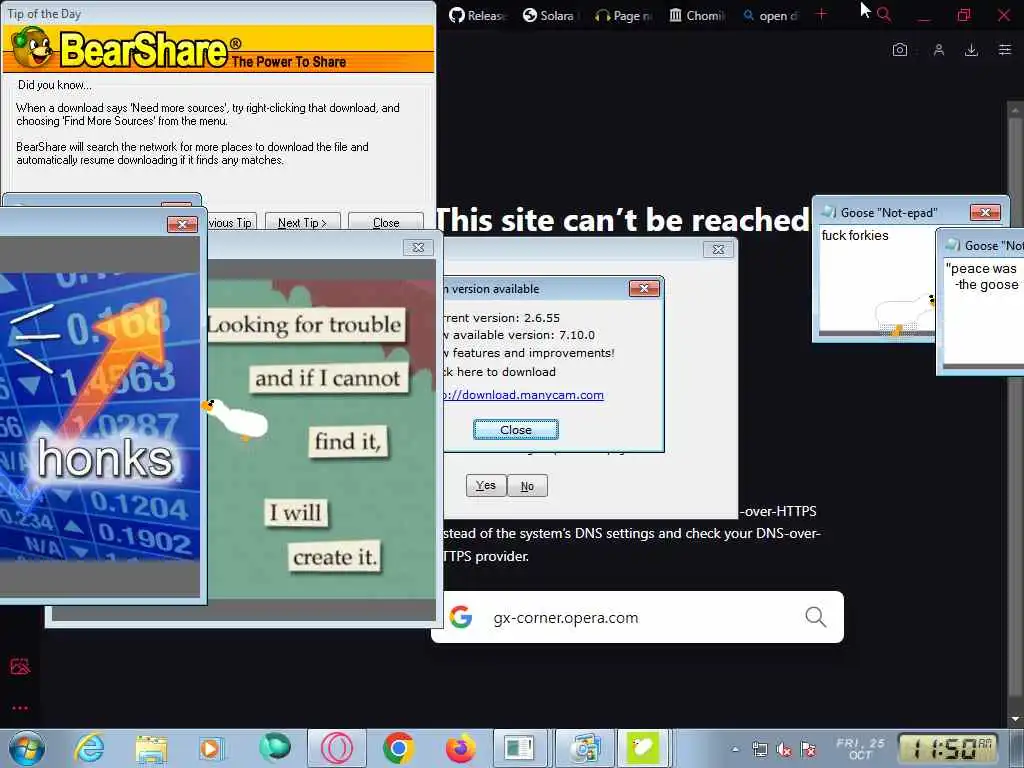Click Yes in the dialog
The width and height of the screenshot is (1024, 768).
[485, 485]
